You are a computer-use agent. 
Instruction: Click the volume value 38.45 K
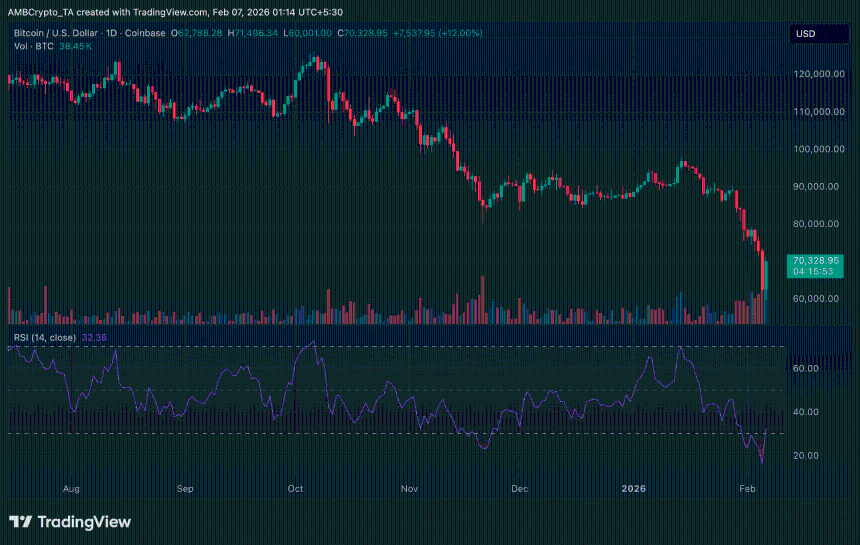[75, 46]
